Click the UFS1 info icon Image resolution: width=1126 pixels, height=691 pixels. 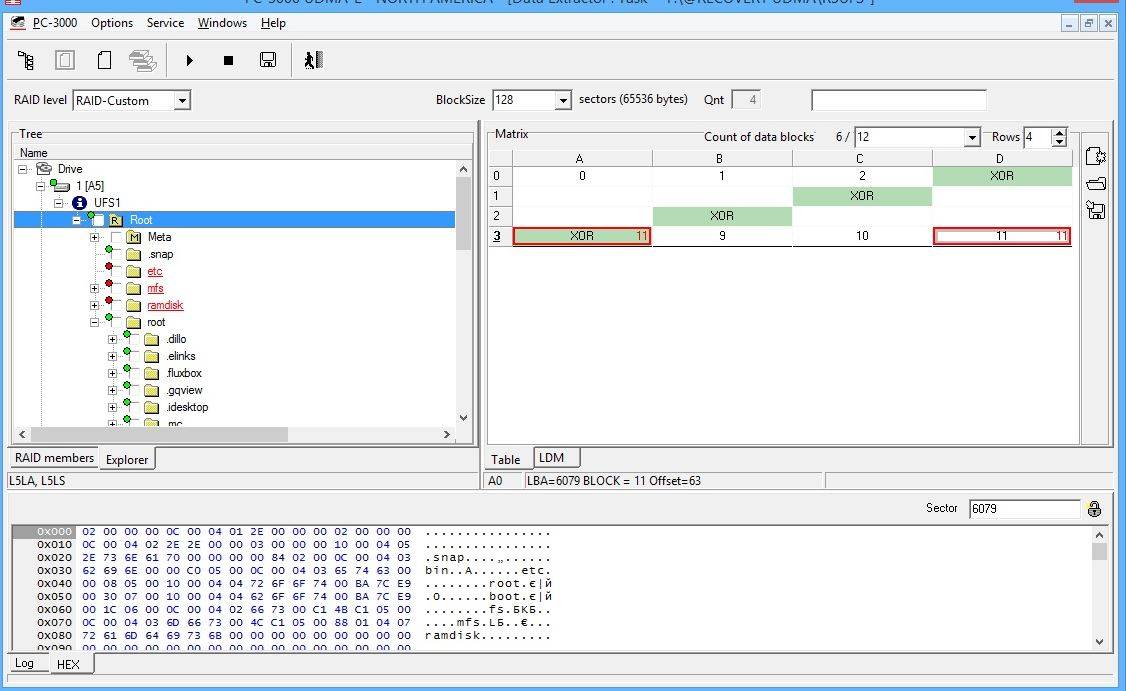point(80,203)
